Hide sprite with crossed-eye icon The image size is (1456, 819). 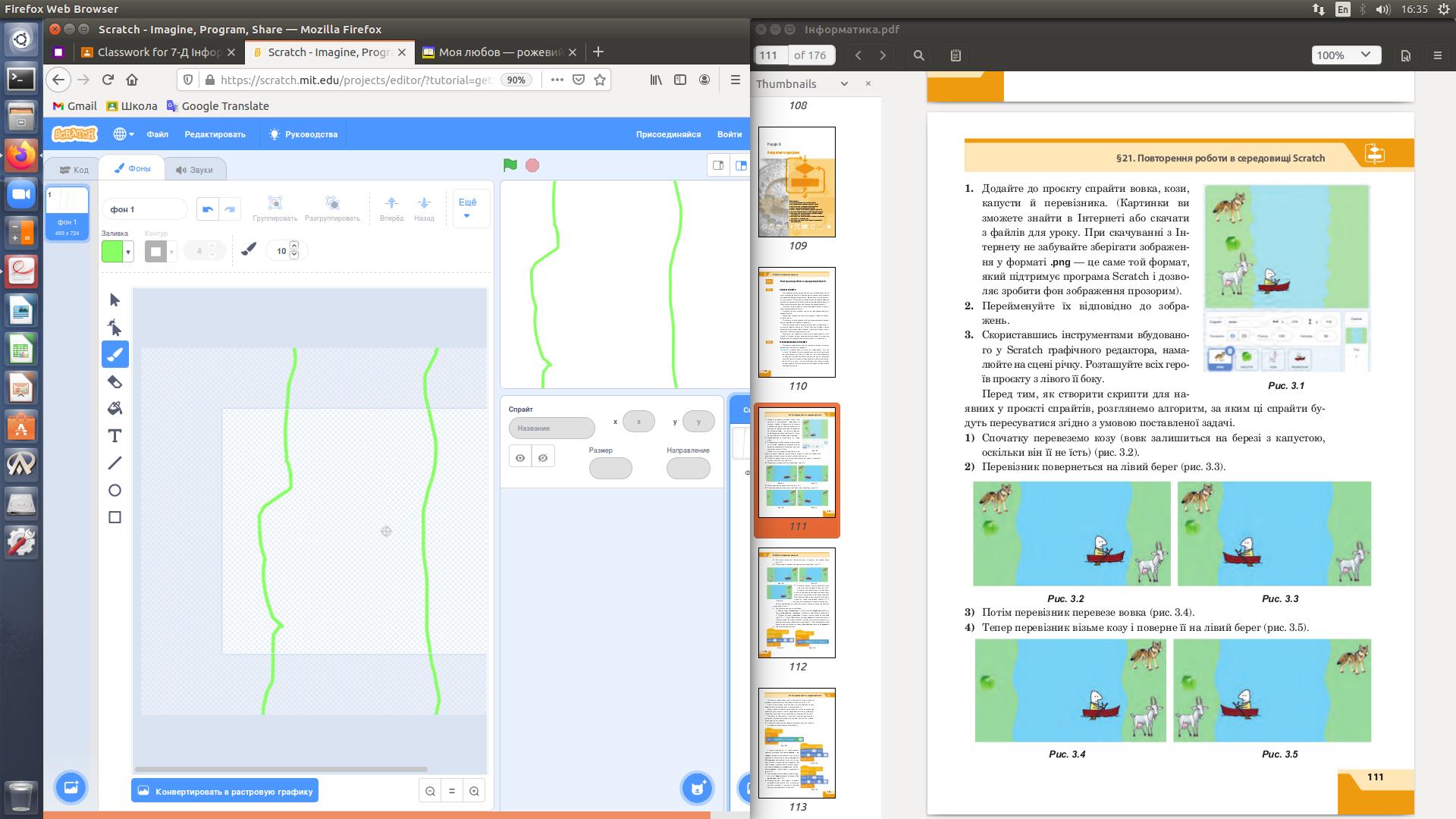click(x=543, y=457)
